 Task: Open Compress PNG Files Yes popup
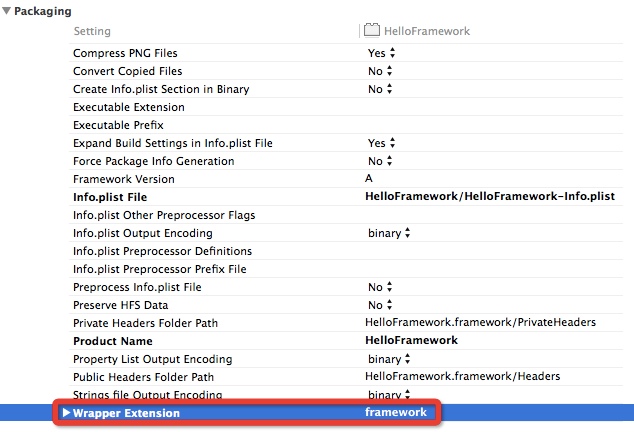coord(381,53)
